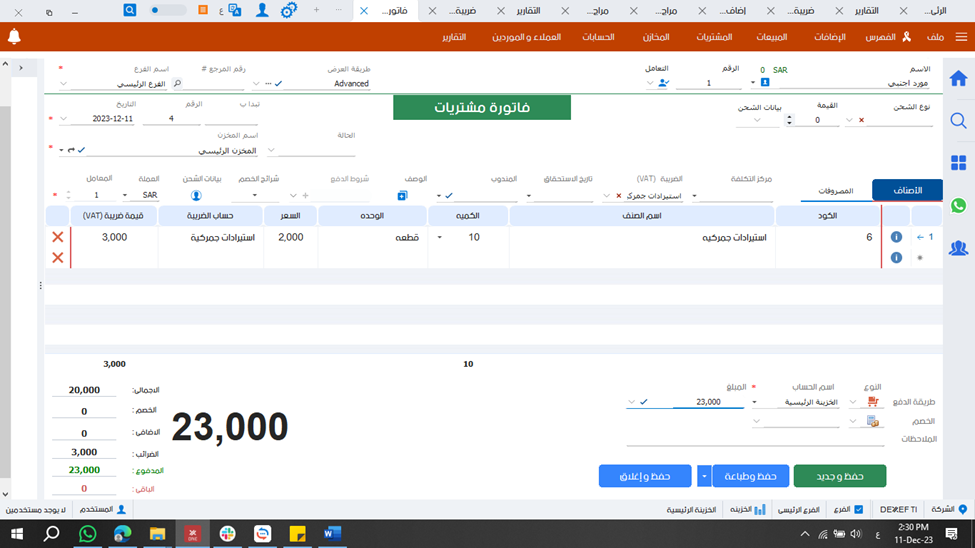This screenshot has width=975, height=548.
Task: Click the حفظ وطباعة button
Action: (x=751, y=476)
